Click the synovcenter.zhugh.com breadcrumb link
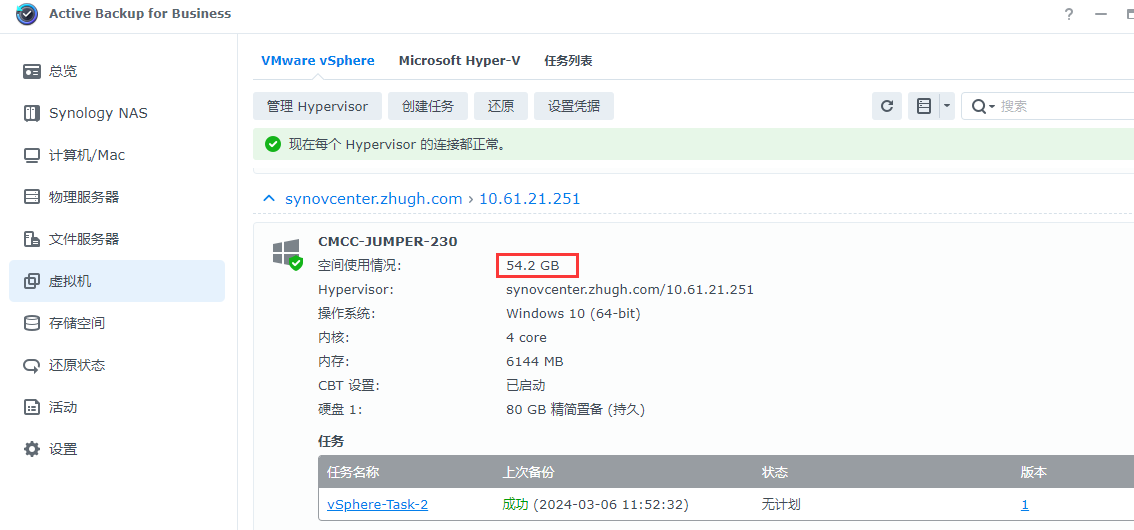1134x530 pixels. click(x=374, y=198)
